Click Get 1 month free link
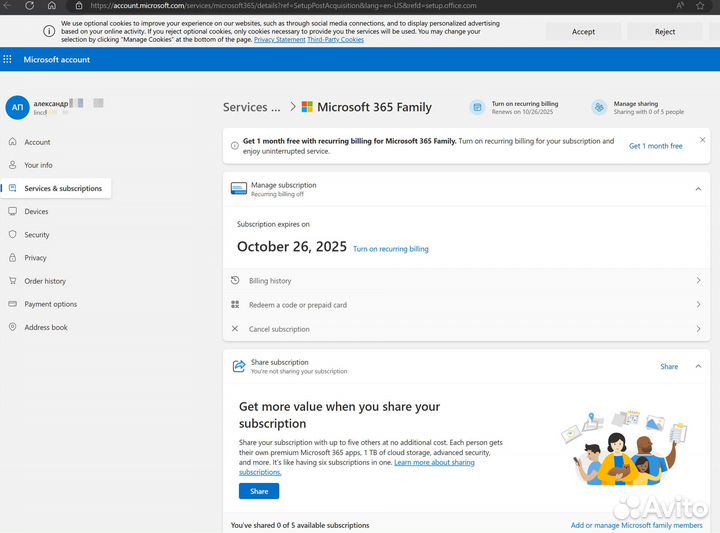The height and width of the screenshot is (533, 720). (655, 146)
